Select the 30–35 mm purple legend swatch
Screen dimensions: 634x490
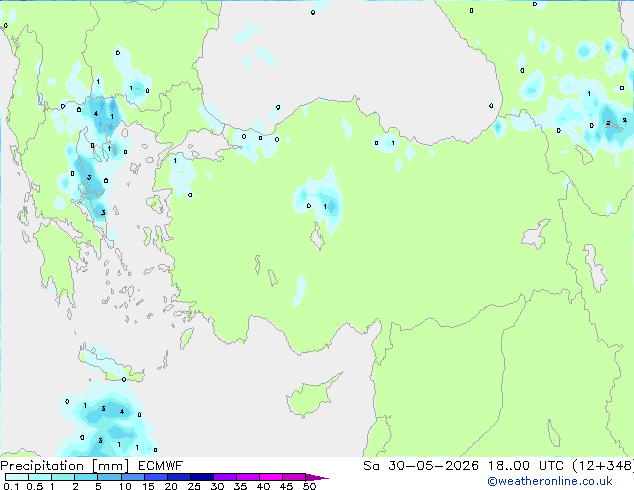[x=225, y=477]
